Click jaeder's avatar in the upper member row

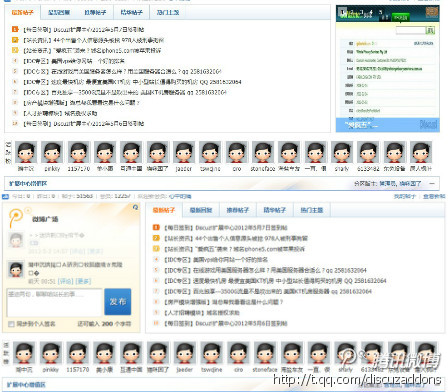[x=184, y=152]
